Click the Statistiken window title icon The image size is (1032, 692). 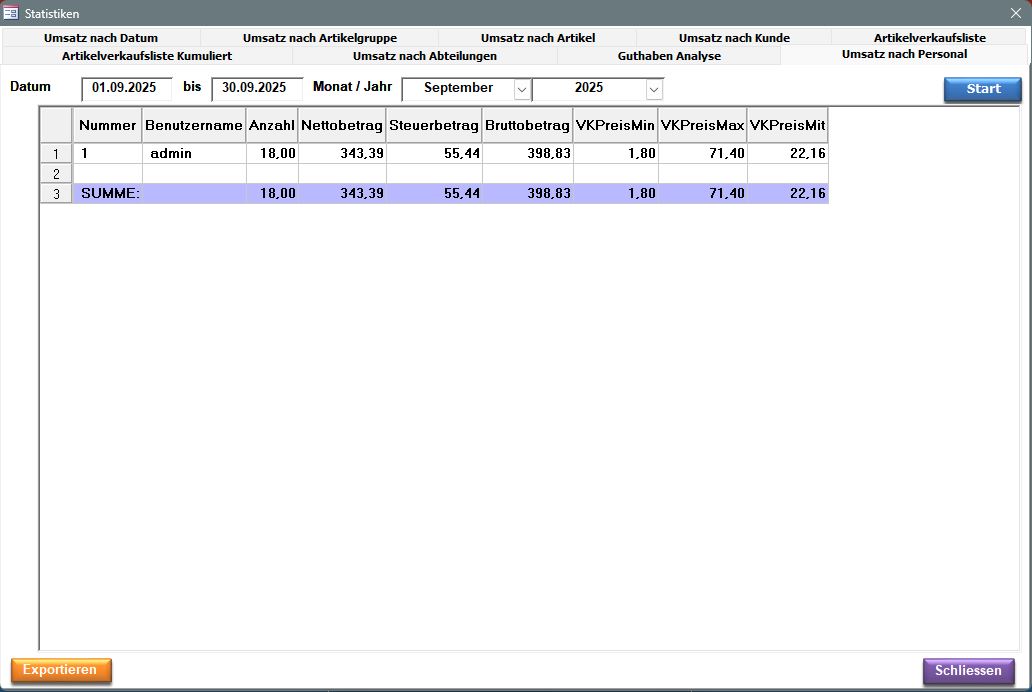(12, 13)
